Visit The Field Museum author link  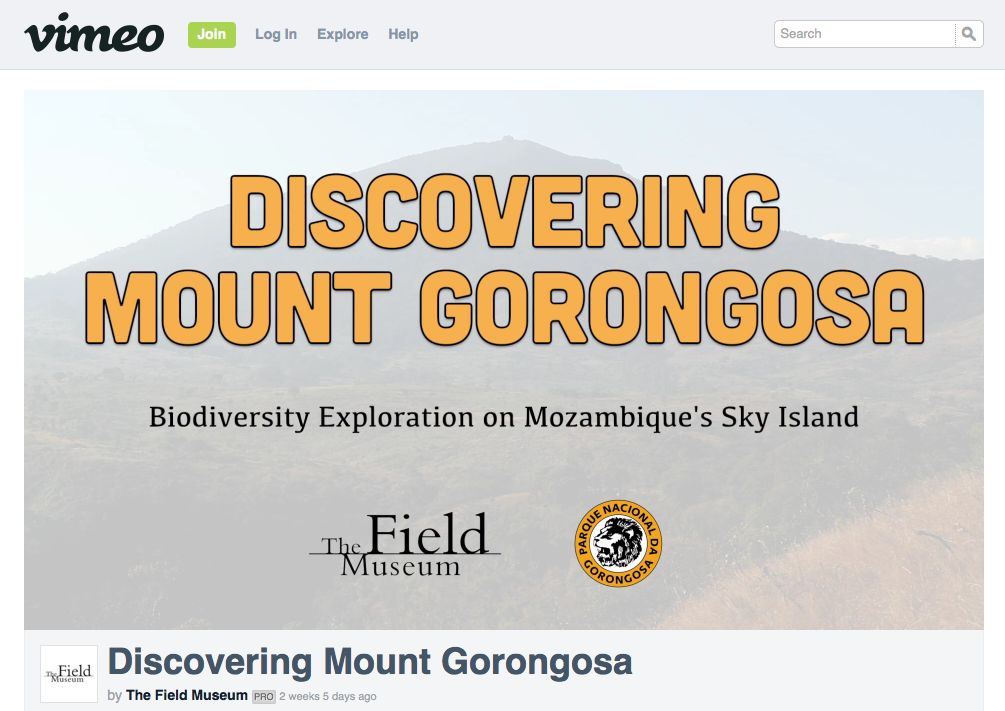[187, 695]
